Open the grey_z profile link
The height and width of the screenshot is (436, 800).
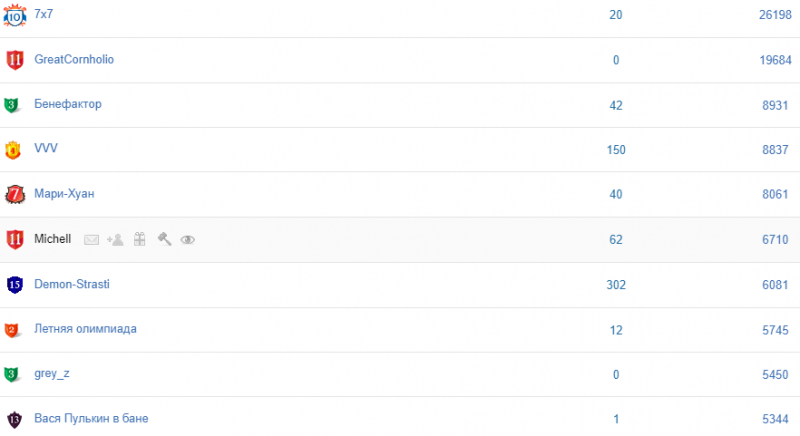click(52, 374)
